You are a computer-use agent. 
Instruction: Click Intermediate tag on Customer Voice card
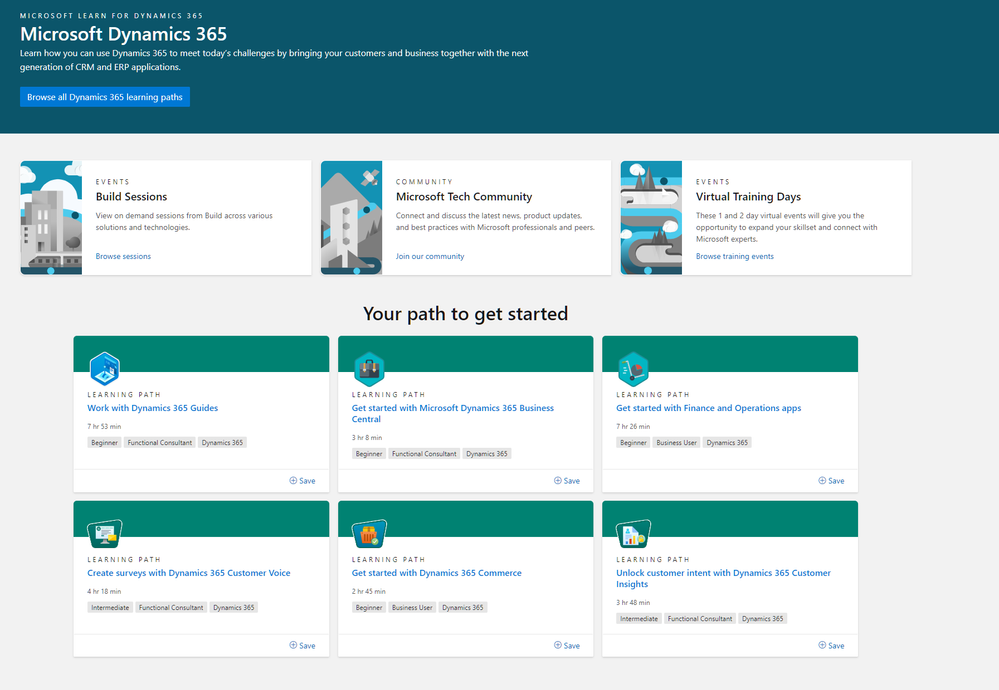click(x=110, y=607)
